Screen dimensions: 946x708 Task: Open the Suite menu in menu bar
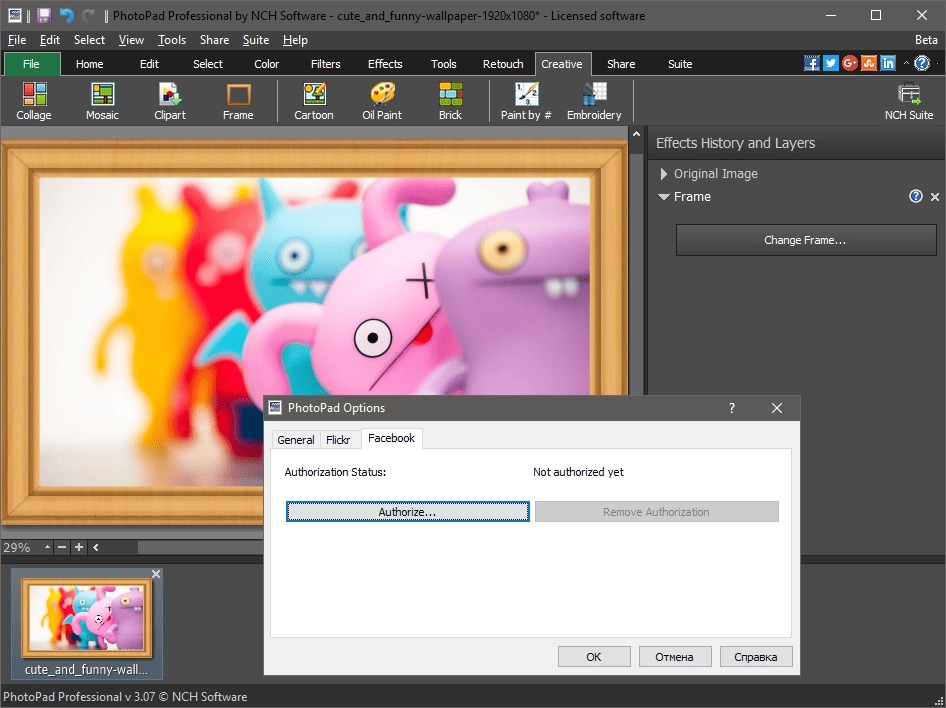(256, 40)
